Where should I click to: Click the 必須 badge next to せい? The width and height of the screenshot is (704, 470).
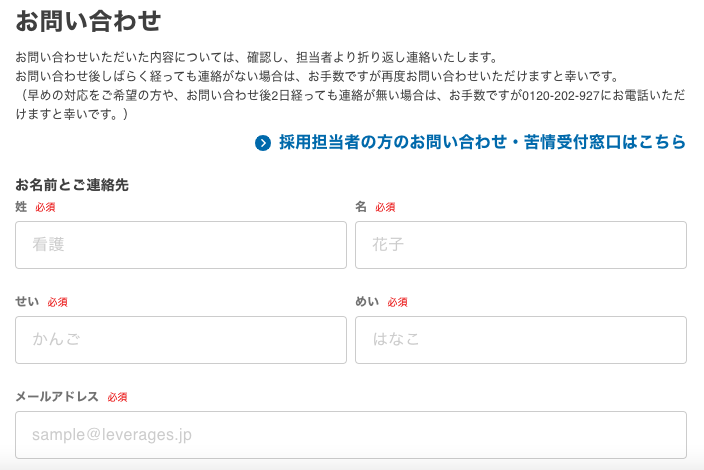[x=57, y=302]
